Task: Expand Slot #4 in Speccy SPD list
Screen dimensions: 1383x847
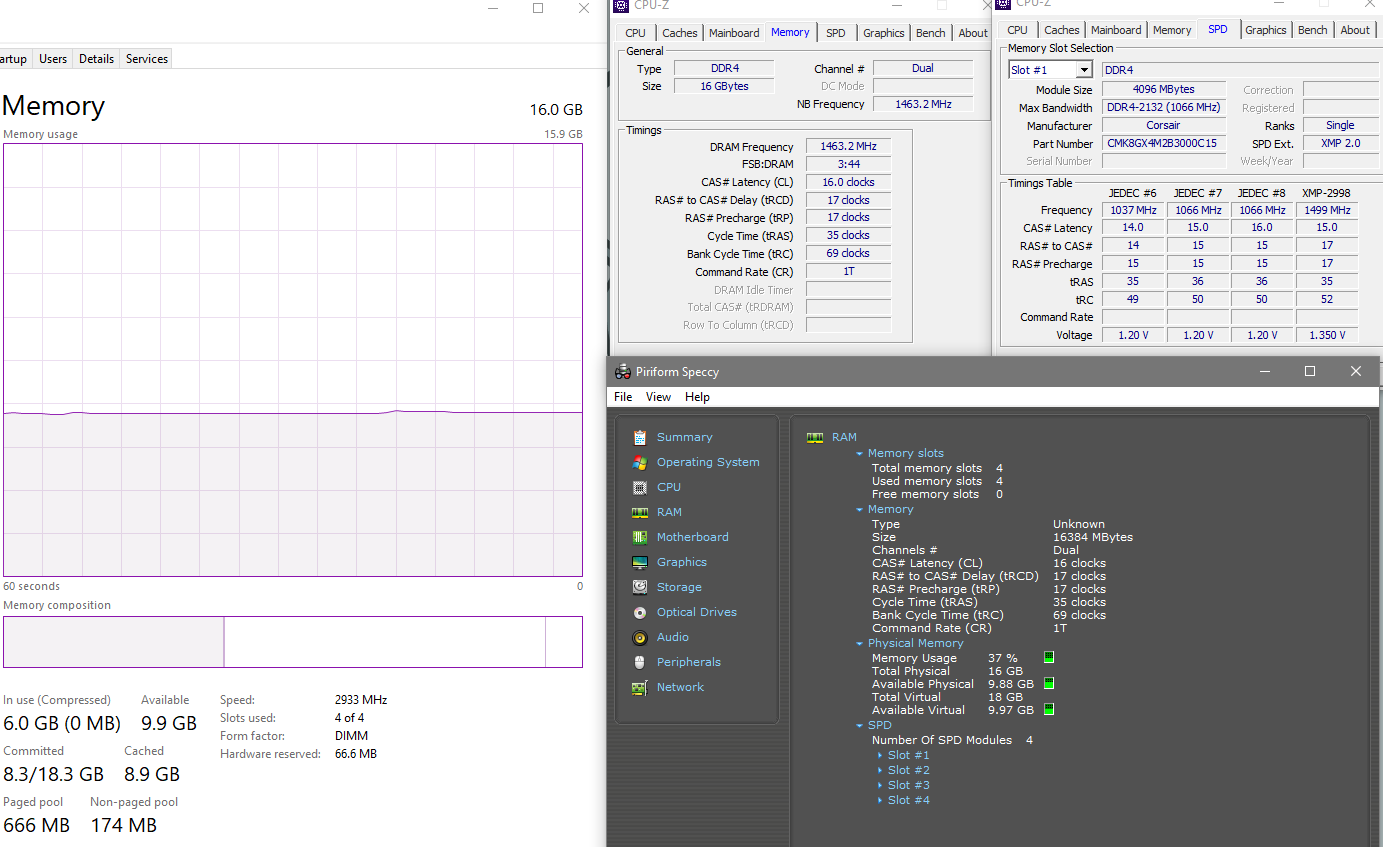Action: click(880, 800)
